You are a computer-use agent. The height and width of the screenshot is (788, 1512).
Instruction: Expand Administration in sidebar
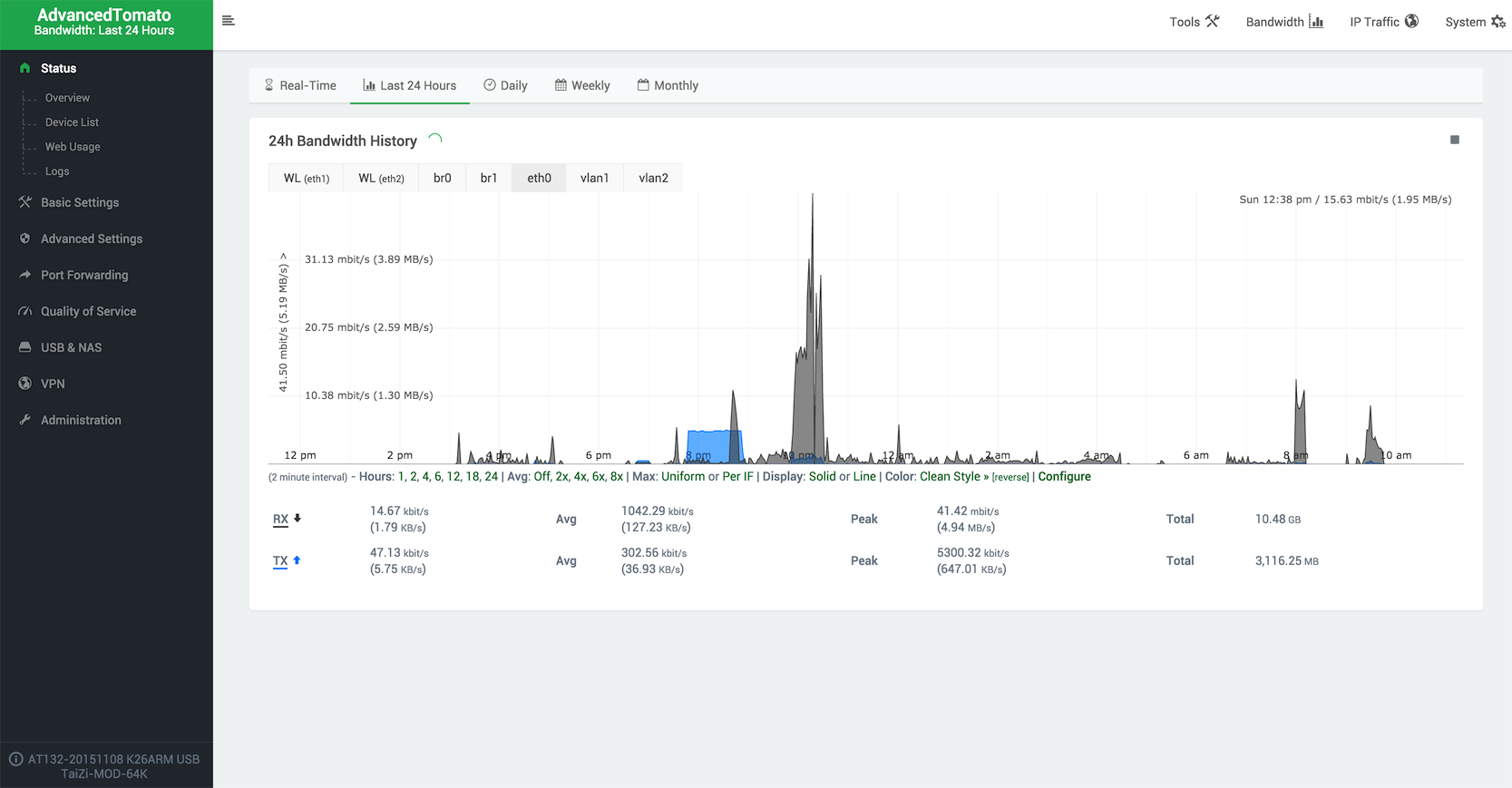(106, 420)
